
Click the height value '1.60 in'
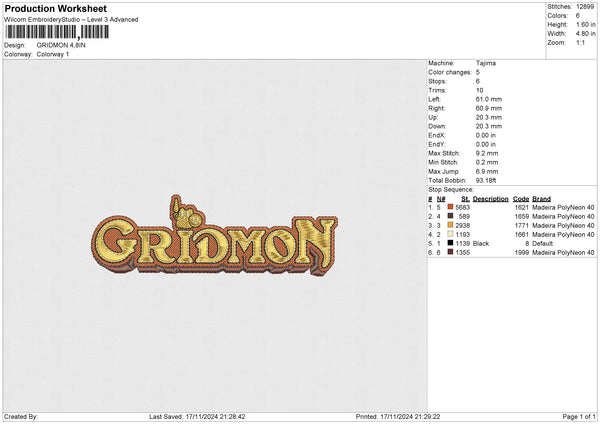[585, 24]
